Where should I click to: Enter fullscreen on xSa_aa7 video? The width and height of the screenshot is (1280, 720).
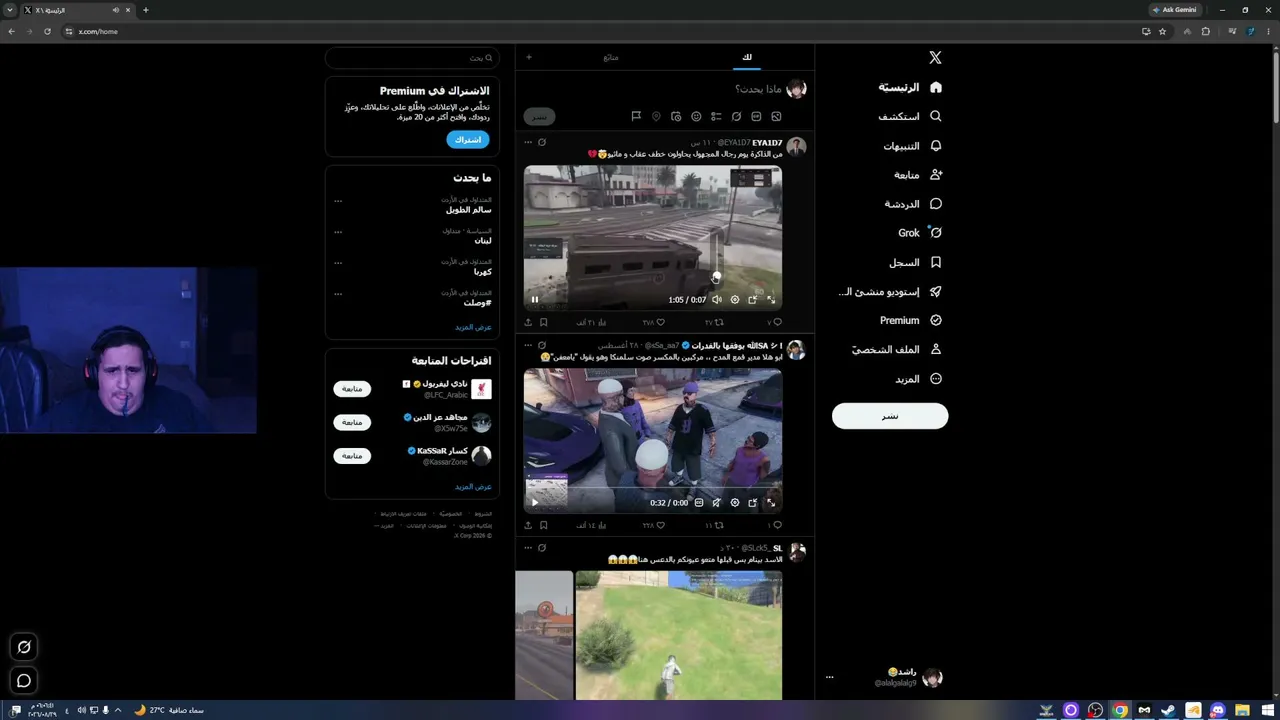tap(771, 502)
